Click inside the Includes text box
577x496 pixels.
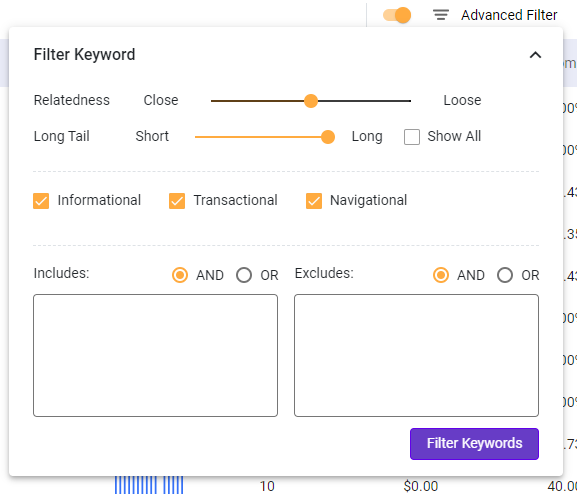click(x=155, y=355)
